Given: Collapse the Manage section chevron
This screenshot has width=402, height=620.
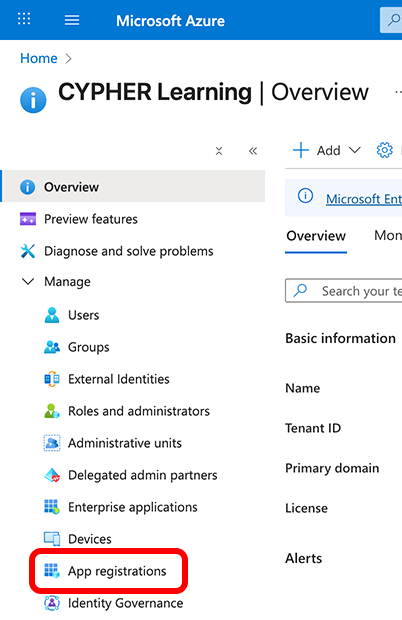Looking at the screenshot, I should pos(28,282).
